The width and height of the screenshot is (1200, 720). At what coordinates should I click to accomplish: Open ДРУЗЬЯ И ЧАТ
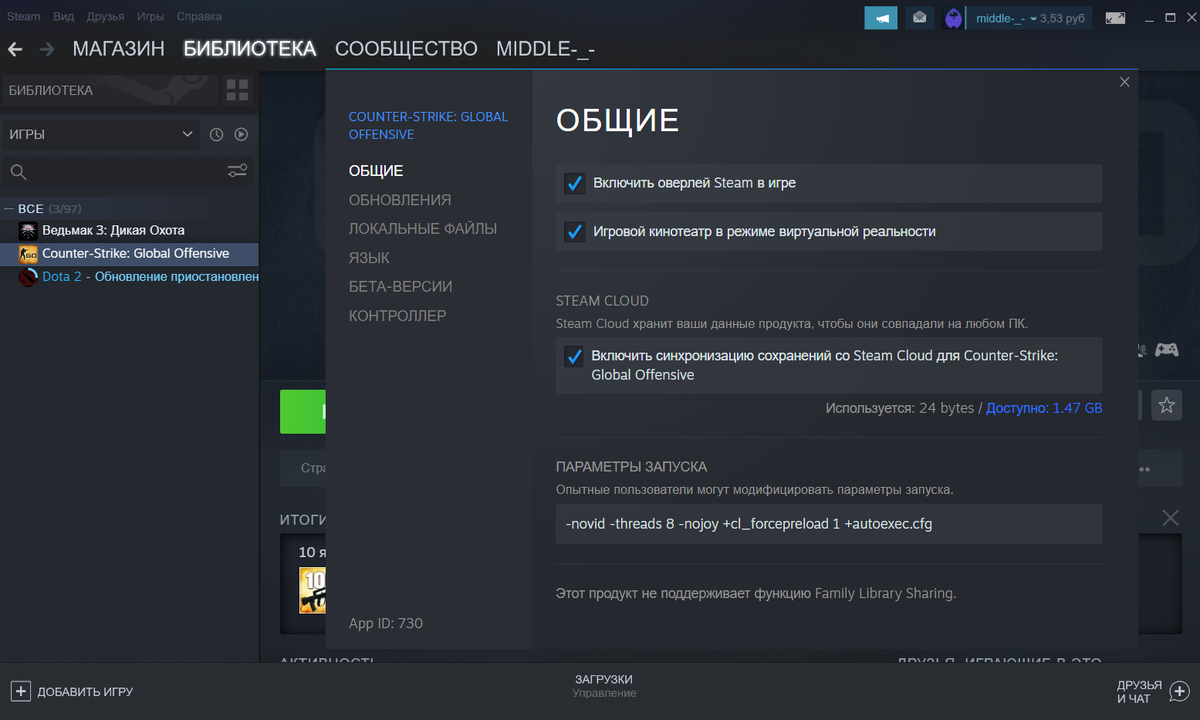point(1153,691)
